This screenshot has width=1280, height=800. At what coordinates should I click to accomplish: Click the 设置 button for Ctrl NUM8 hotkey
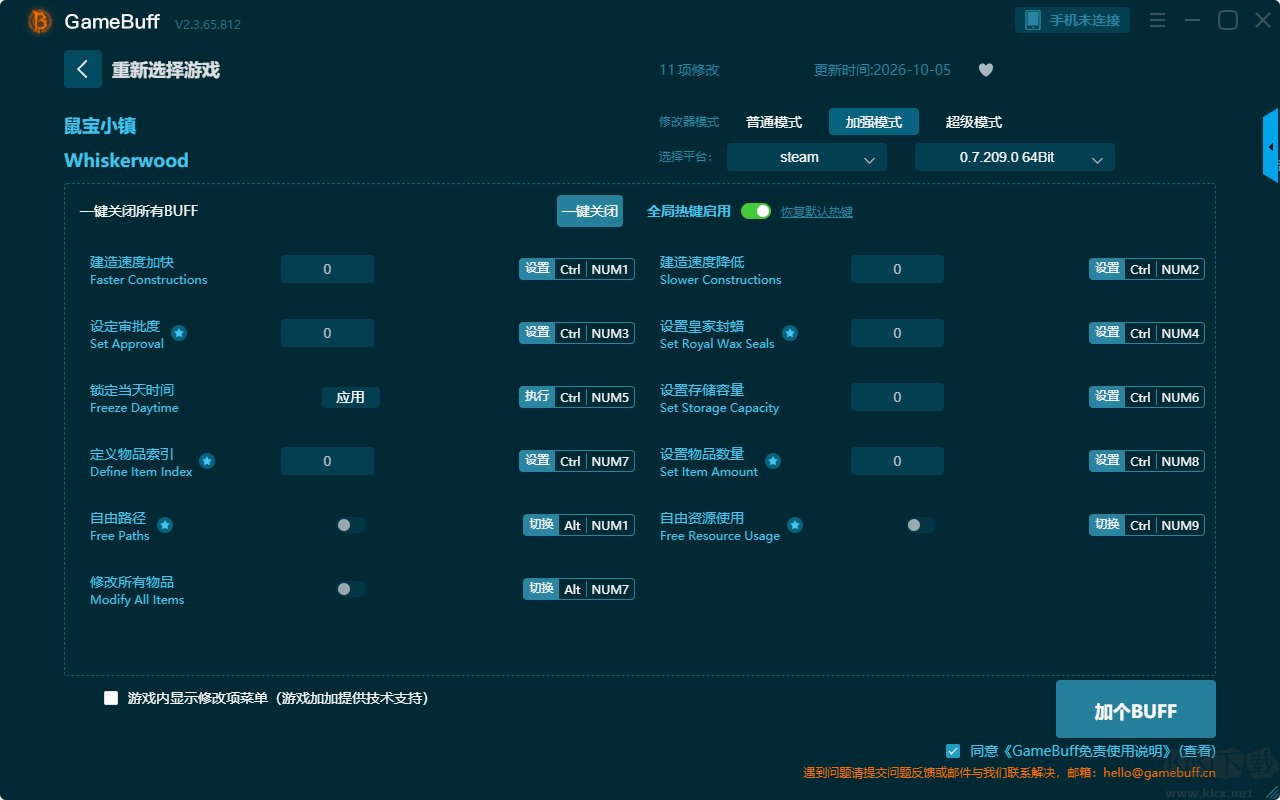[x=1107, y=461]
